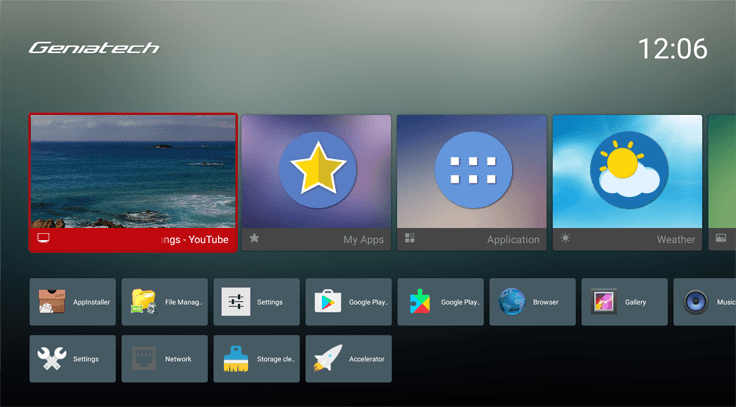Launch the File Manager folder icon

click(143, 302)
